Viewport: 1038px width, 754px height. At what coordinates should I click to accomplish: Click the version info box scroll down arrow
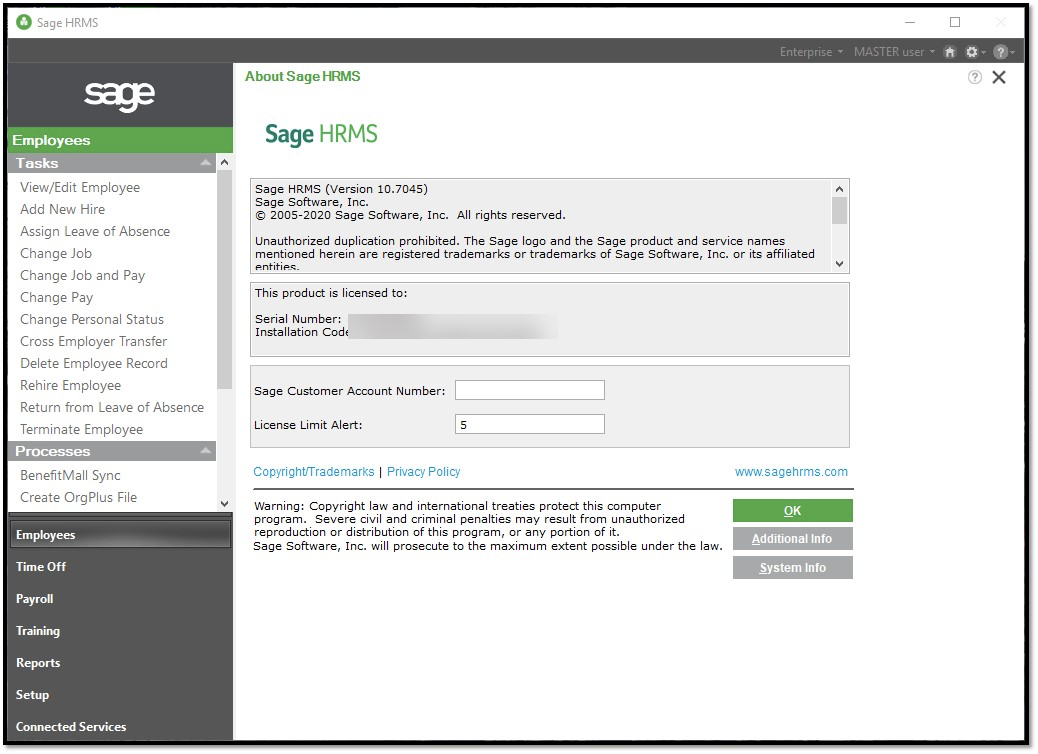tap(839, 263)
